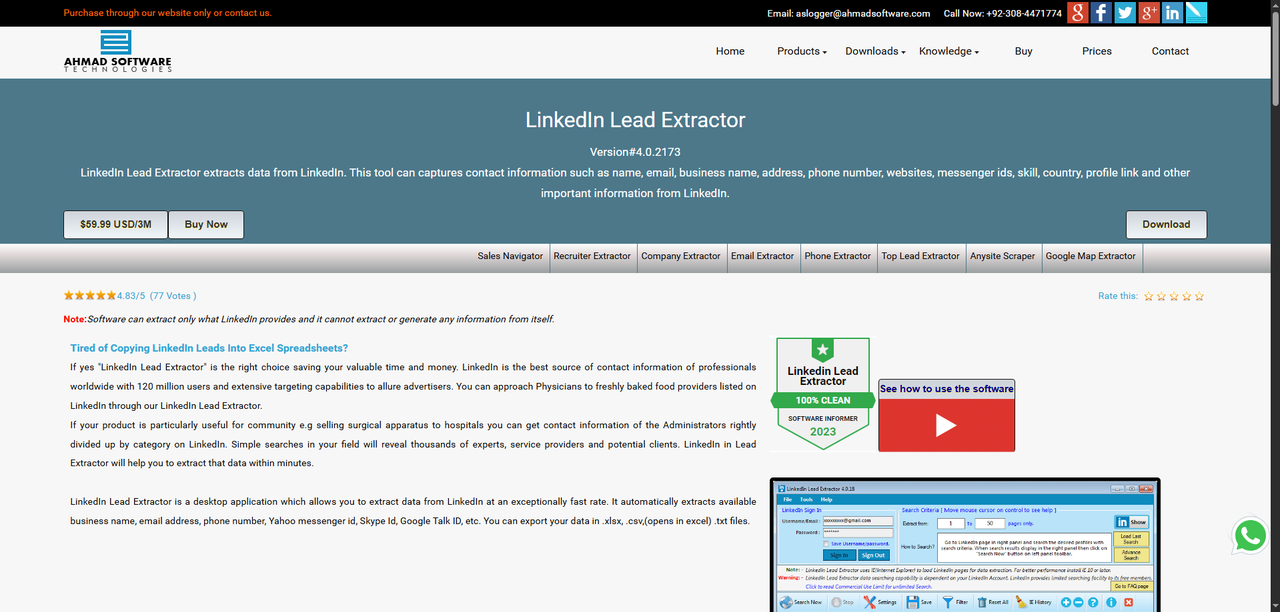The width and height of the screenshot is (1280, 612).
Task: Open the blog pen icon in top bar
Action: point(1196,13)
